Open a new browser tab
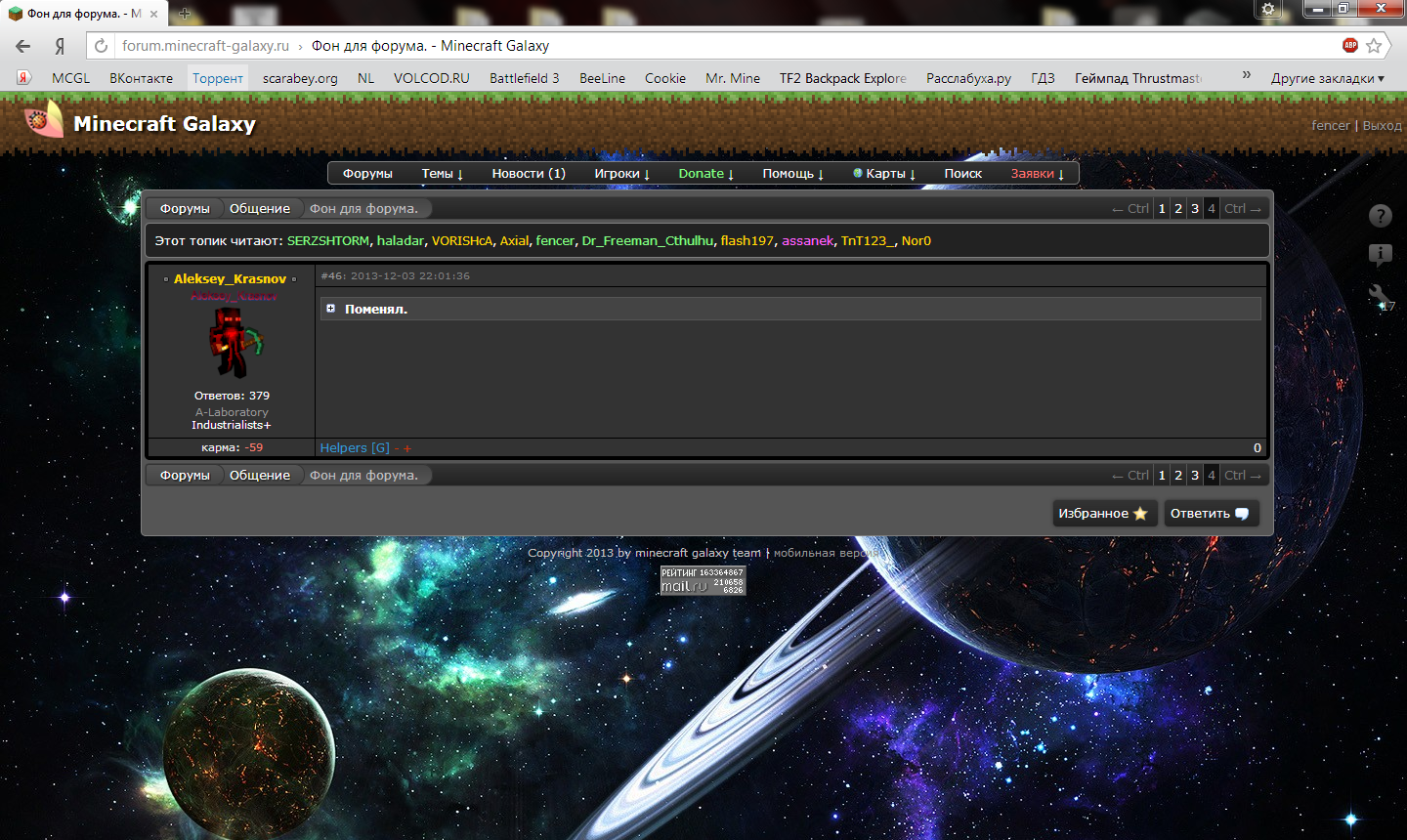This screenshot has height=840, width=1407. pyautogui.click(x=185, y=14)
